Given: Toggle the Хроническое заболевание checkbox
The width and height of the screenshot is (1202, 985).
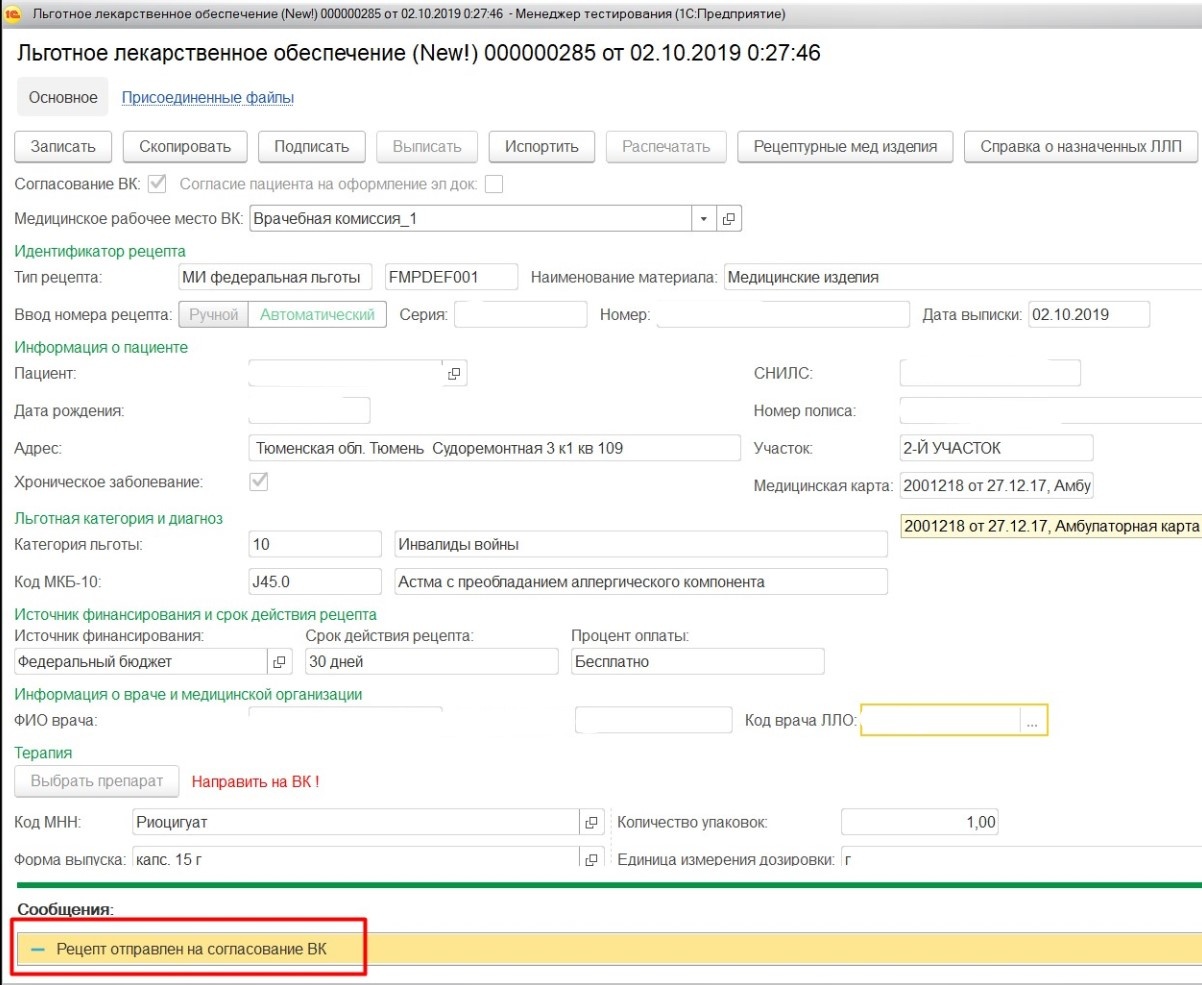Looking at the screenshot, I should coord(258,481).
